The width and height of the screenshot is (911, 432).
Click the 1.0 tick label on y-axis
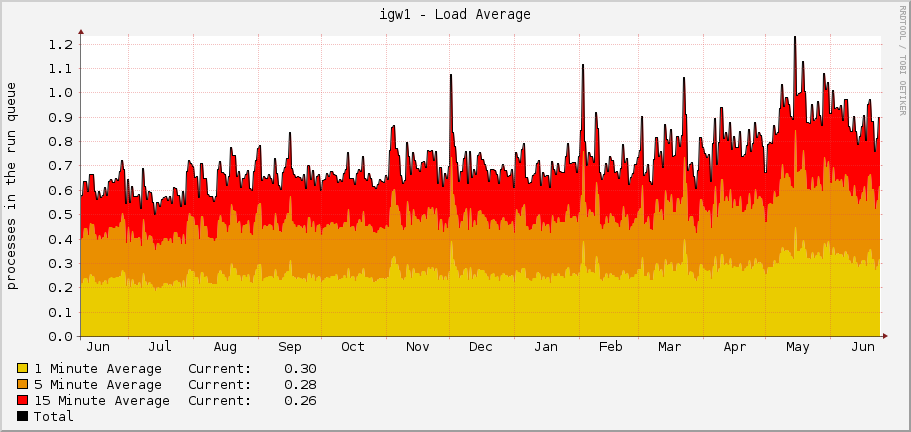click(x=61, y=93)
